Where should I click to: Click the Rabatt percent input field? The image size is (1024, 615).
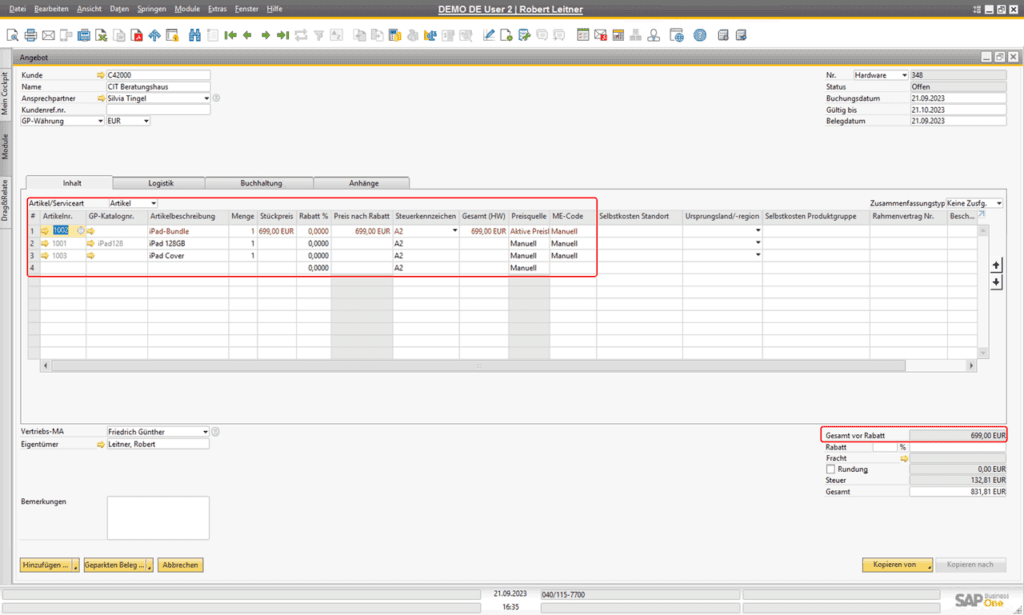pyautogui.click(x=885, y=448)
